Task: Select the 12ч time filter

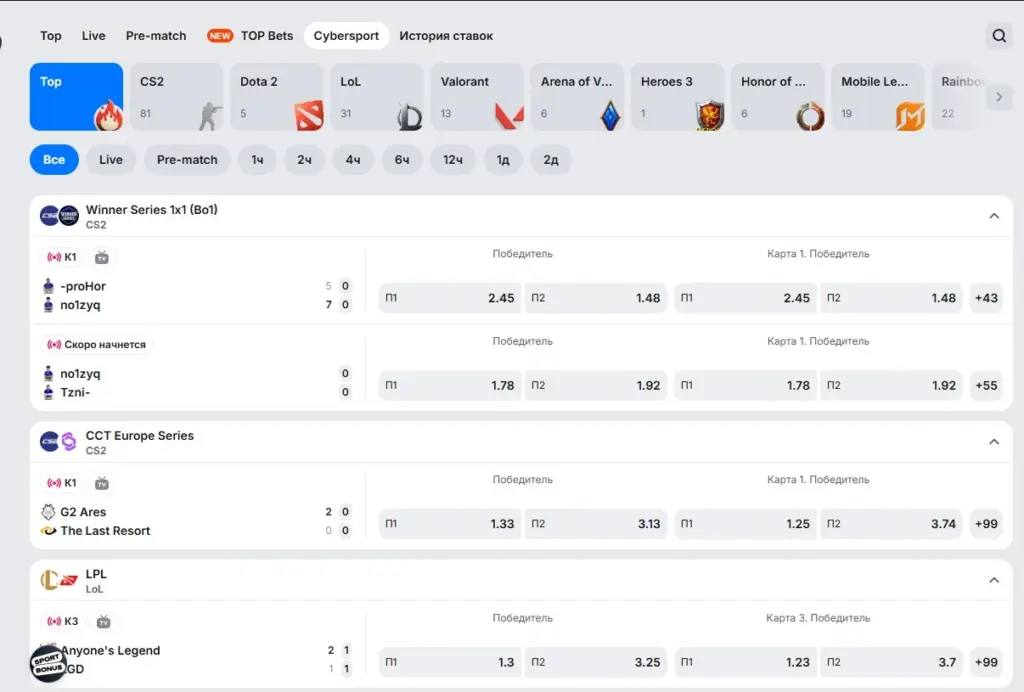Action: click(x=453, y=159)
